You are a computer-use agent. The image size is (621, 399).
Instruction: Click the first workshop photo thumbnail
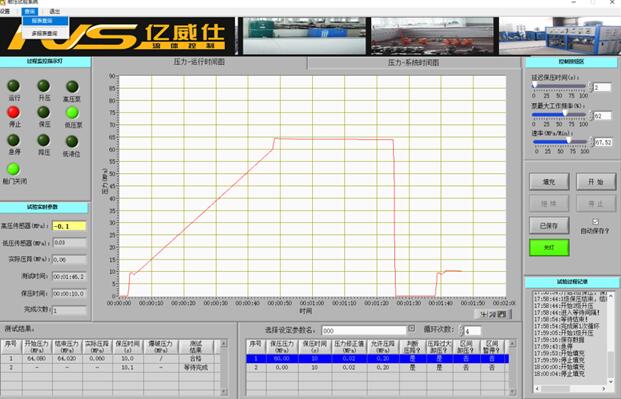(304, 36)
